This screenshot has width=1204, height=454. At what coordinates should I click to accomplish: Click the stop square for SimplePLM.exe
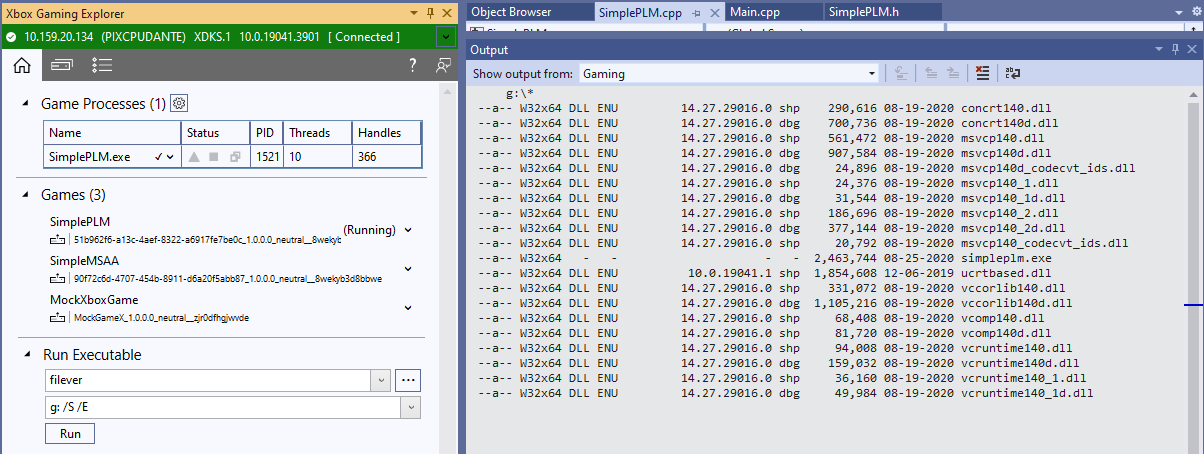213,157
